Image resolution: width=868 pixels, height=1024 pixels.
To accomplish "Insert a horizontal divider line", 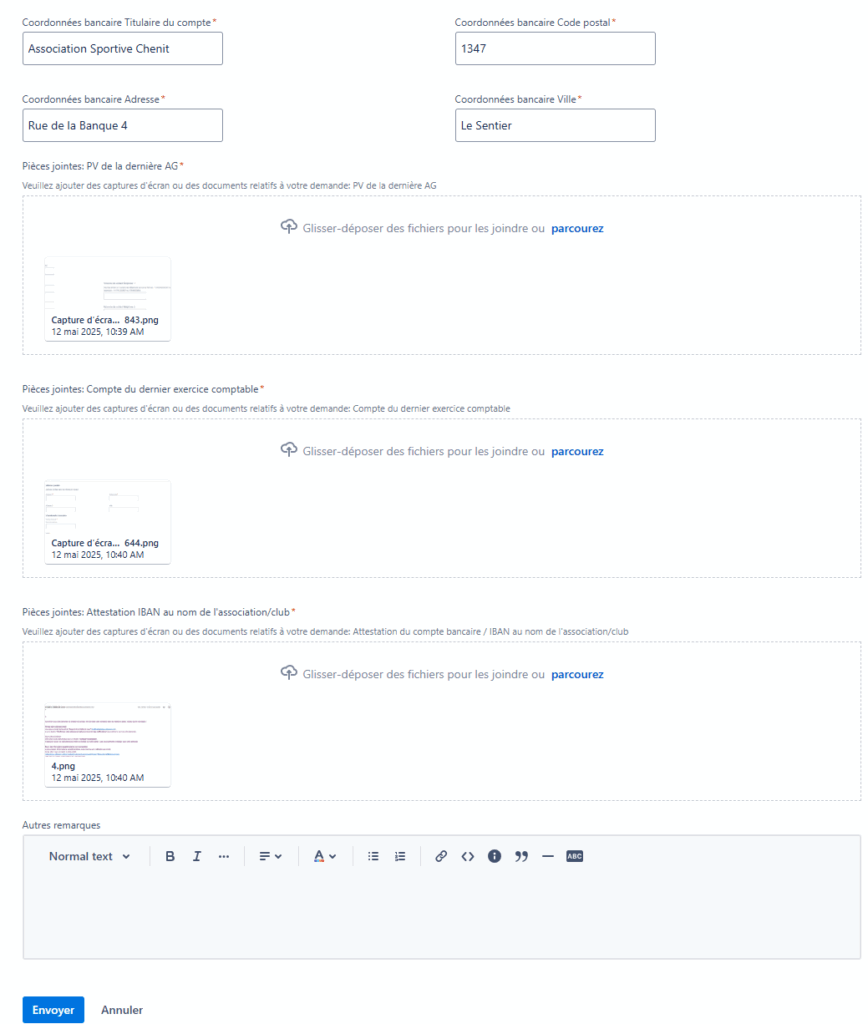I will (x=548, y=856).
